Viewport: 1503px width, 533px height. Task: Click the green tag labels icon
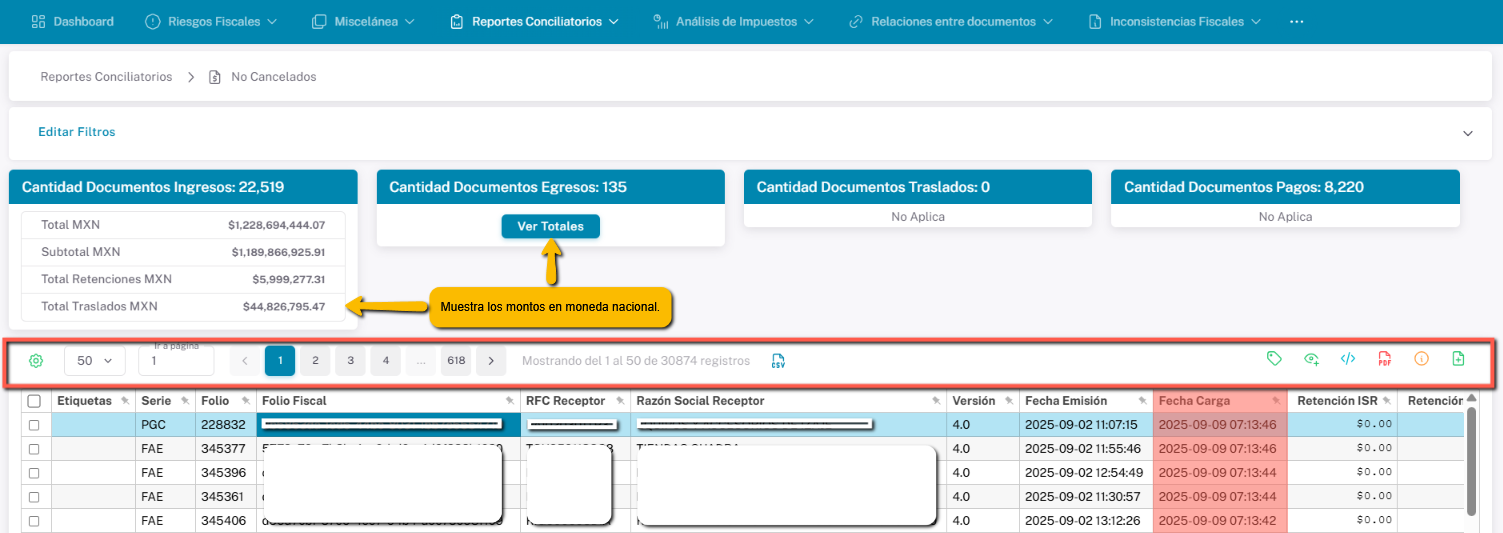point(1274,359)
